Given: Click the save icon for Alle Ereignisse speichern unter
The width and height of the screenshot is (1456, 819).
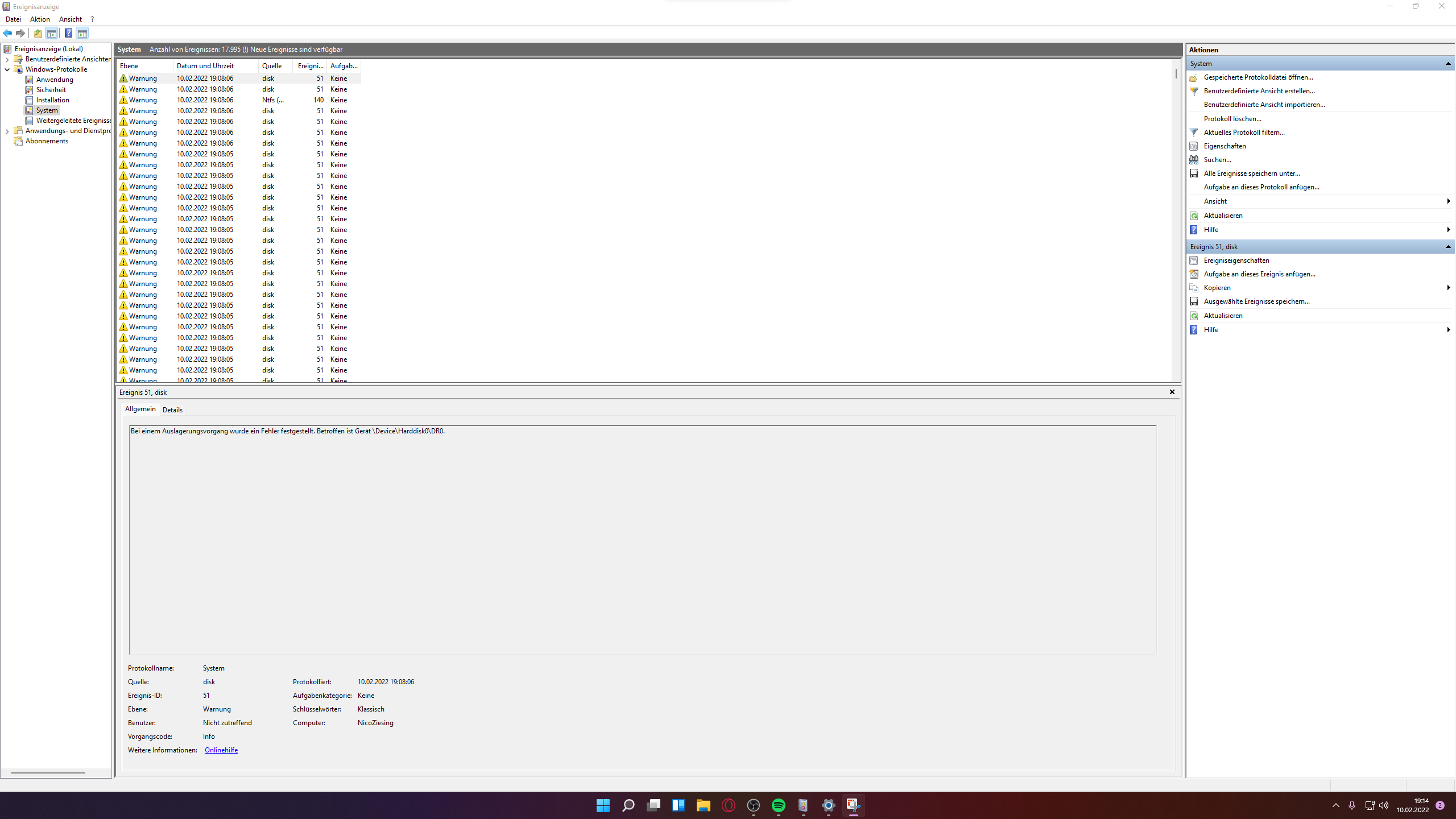Looking at the screenshot, I should [x=1194, y=173].
